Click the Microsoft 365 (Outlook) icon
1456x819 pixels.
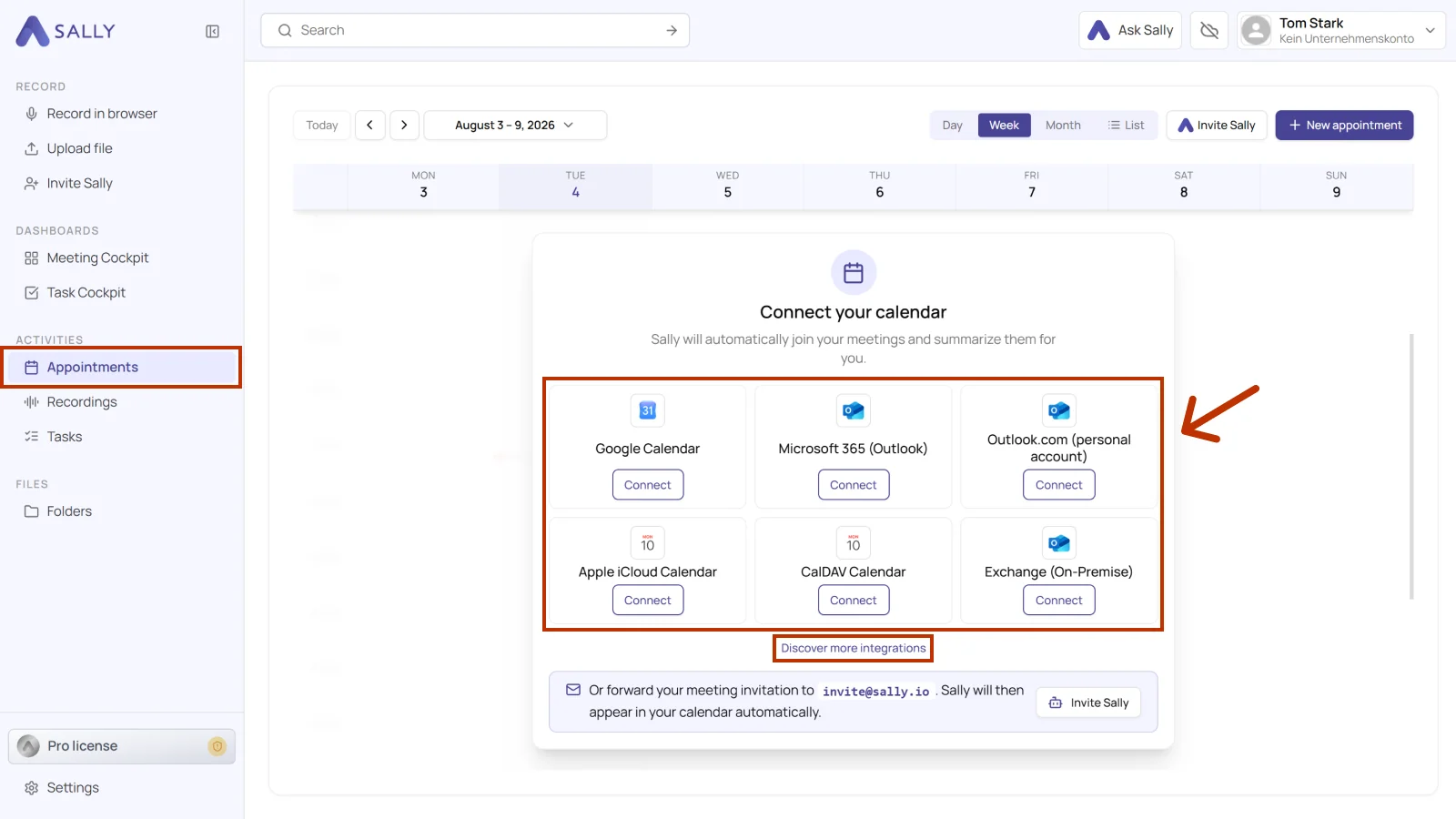coord(854,410)
